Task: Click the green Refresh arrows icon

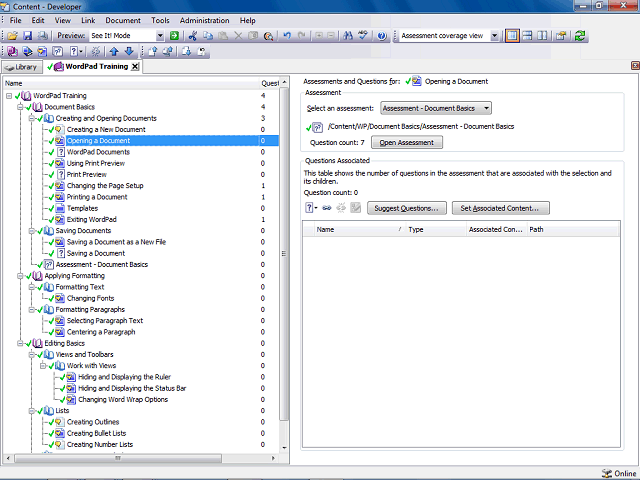Action: (x=580, y=36)
